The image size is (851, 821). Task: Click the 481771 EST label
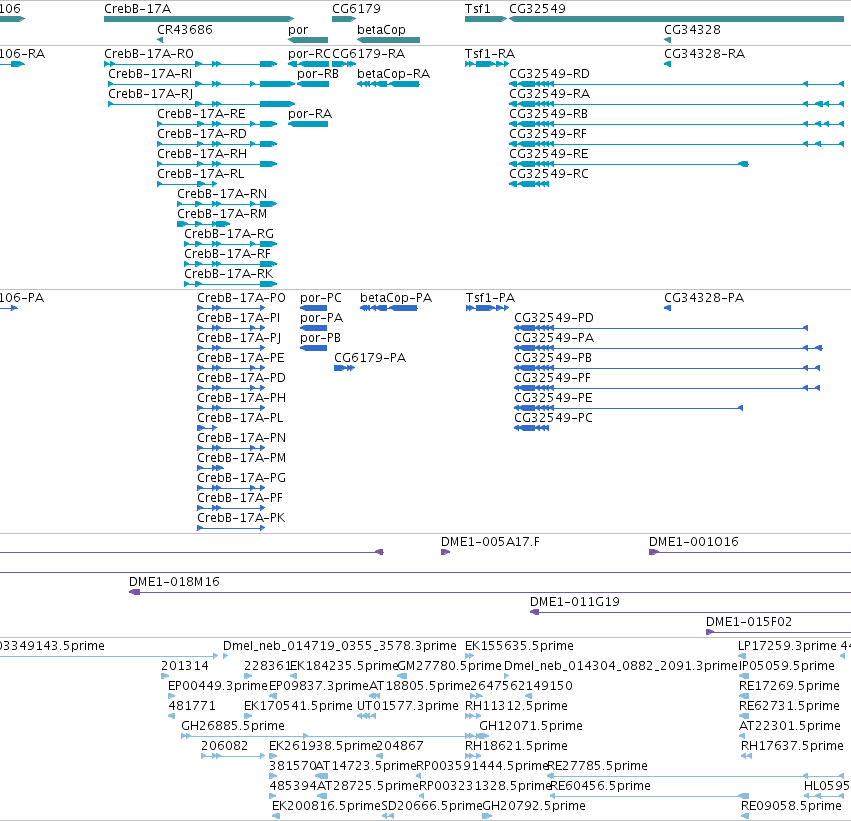pos(192,706)
